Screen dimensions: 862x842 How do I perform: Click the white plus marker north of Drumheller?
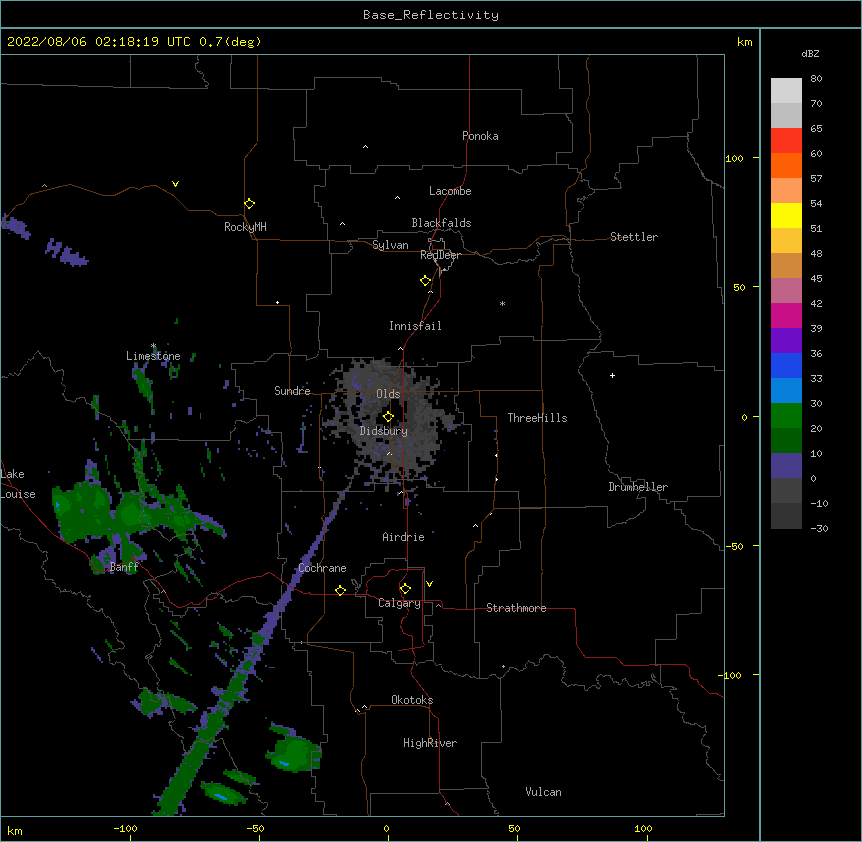612,375
